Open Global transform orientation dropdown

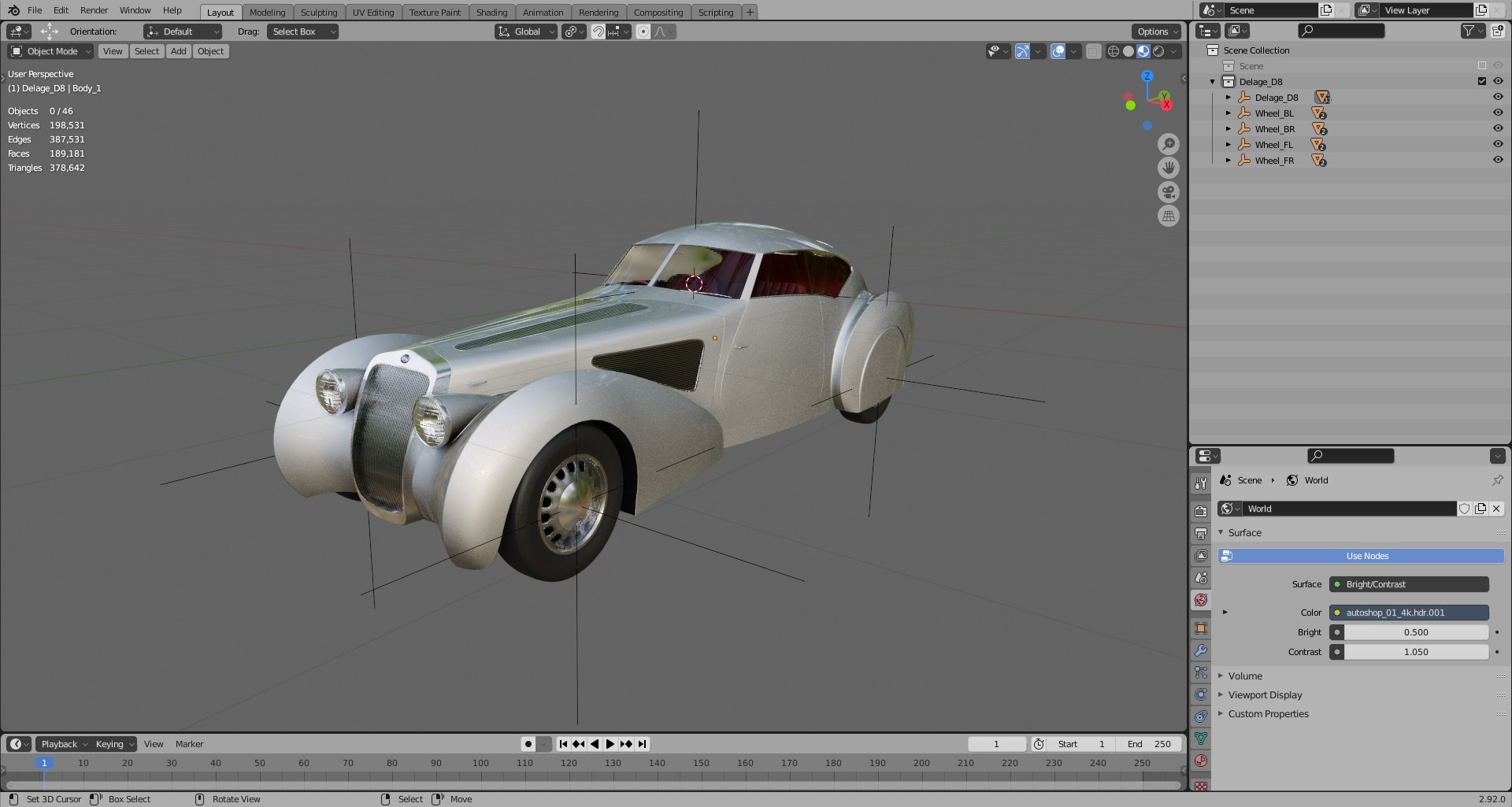point(526,31)
